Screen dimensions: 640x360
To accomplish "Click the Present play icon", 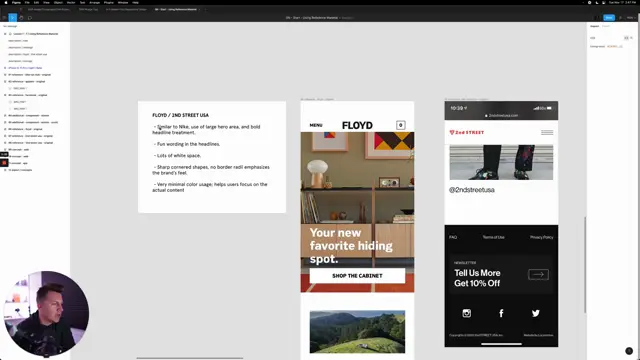I will [x=620, y=18].
